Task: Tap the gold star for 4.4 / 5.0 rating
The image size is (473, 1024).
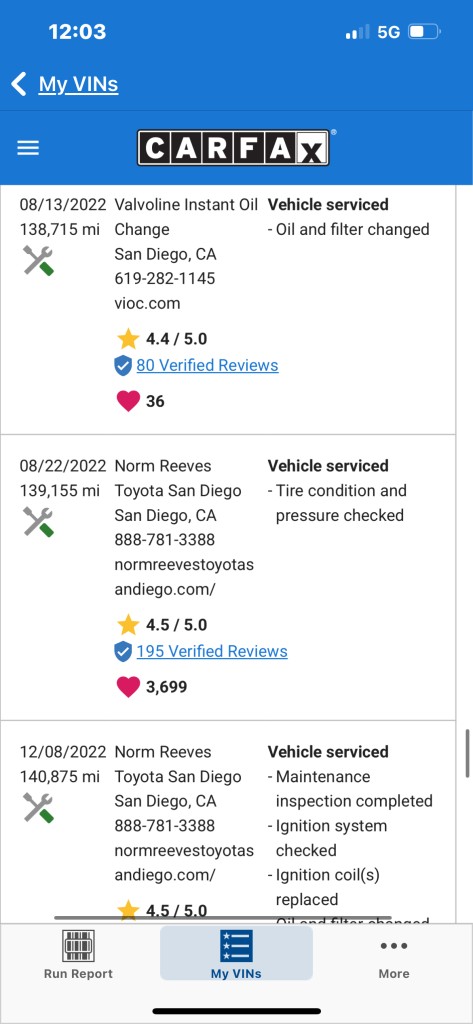Action: [x=128, y=338]
